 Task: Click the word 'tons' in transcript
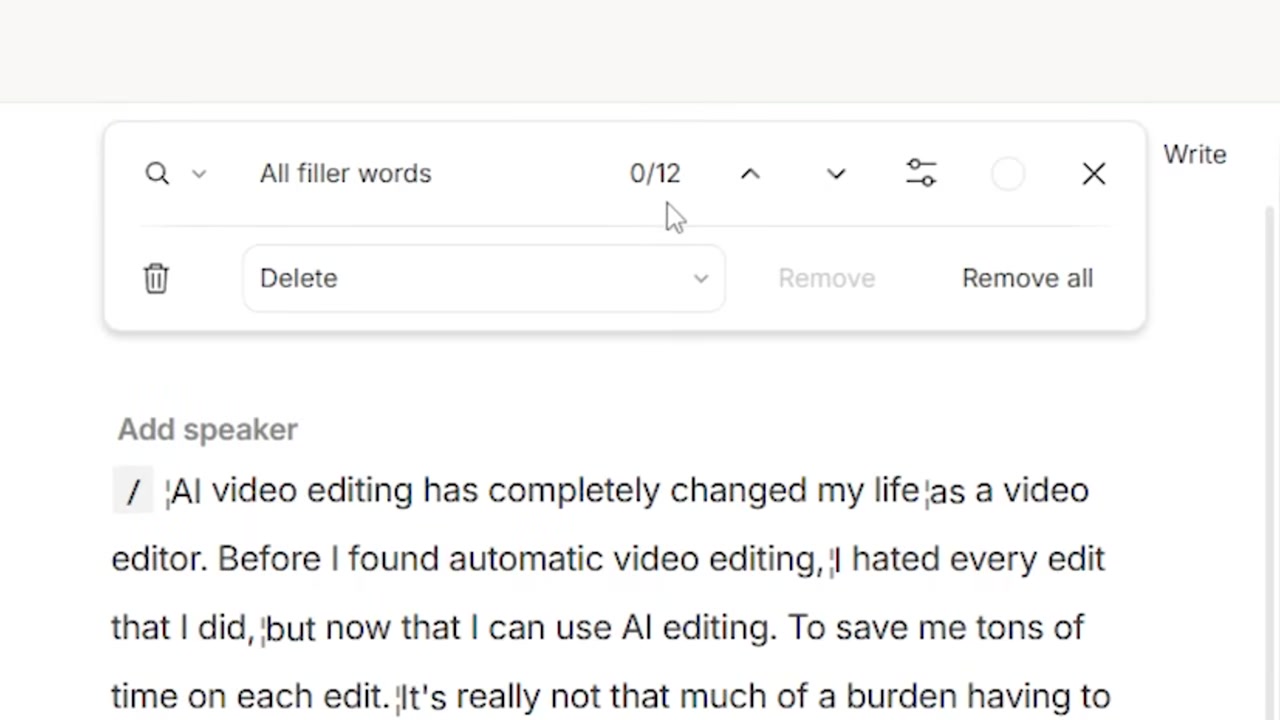[1009, 628]
